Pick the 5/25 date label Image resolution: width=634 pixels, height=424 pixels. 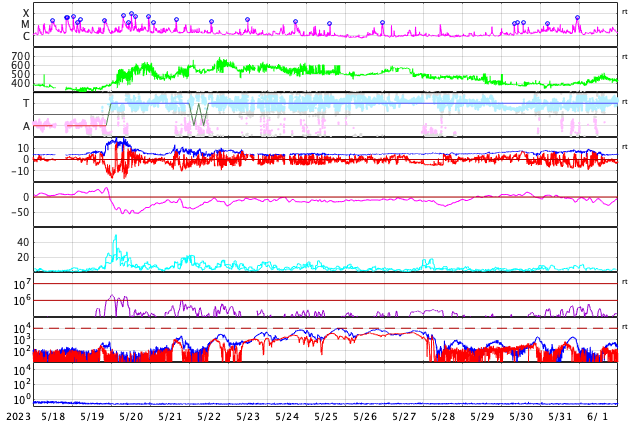tap(326, 416)
